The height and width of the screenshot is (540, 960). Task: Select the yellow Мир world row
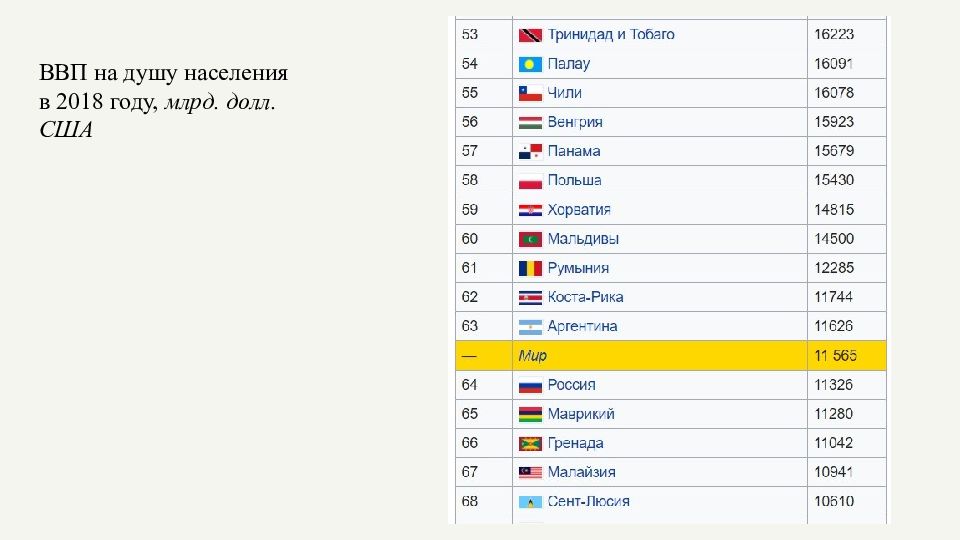pos(670,356)
